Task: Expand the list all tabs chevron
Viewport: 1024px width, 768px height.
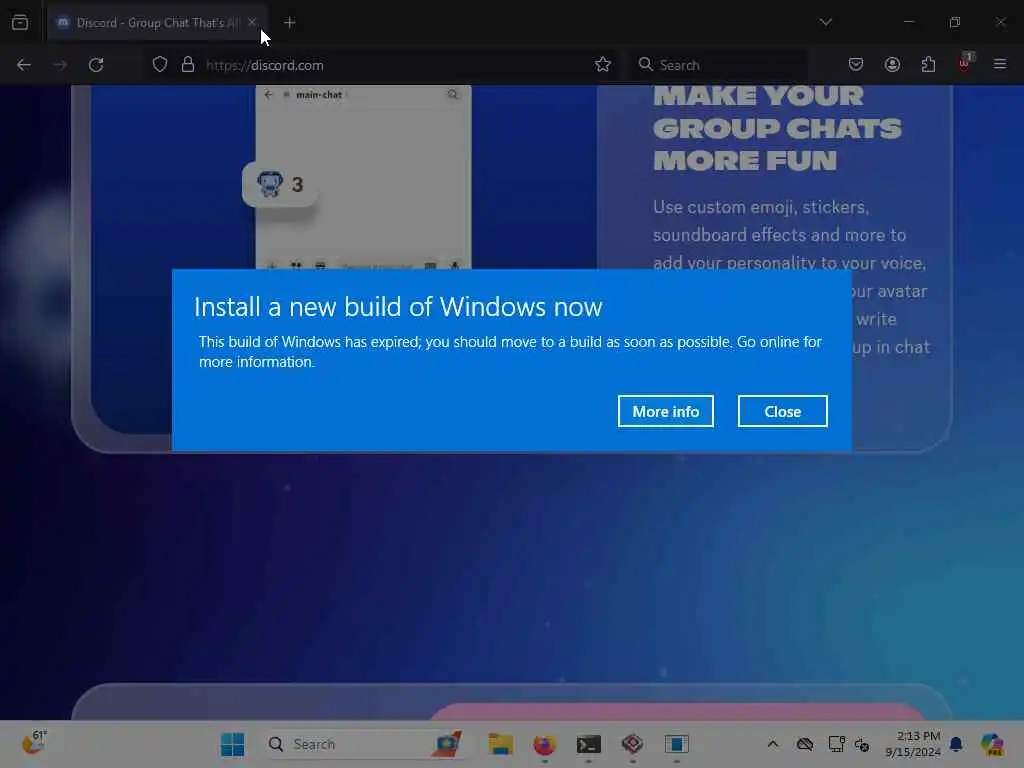Action: 825,22
